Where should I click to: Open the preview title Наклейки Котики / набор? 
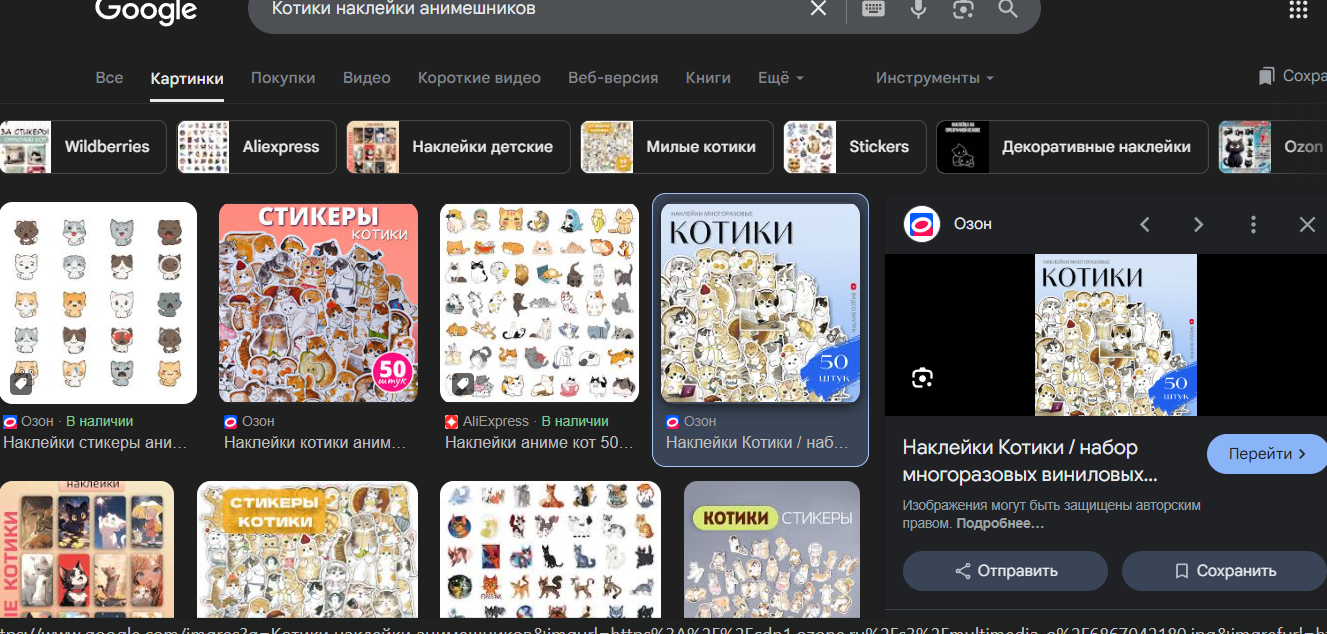pyautogui.click(x=1030, y=460)
